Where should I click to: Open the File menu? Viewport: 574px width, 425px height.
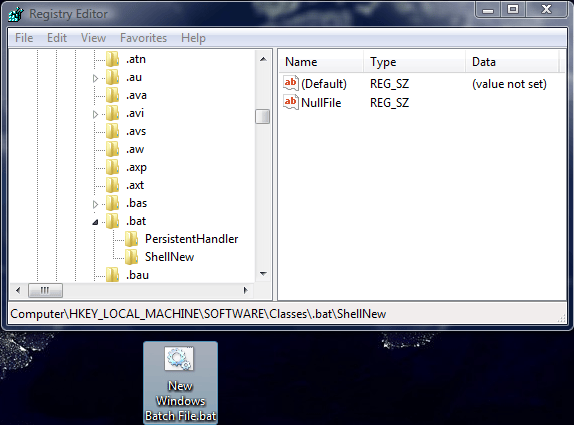[24, 38]
